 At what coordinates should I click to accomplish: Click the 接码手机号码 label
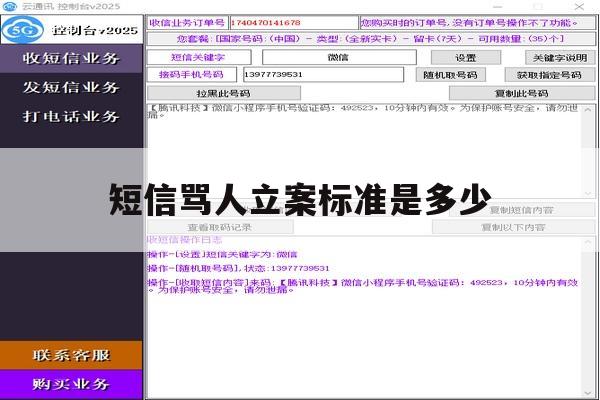(x=191, y=74)
